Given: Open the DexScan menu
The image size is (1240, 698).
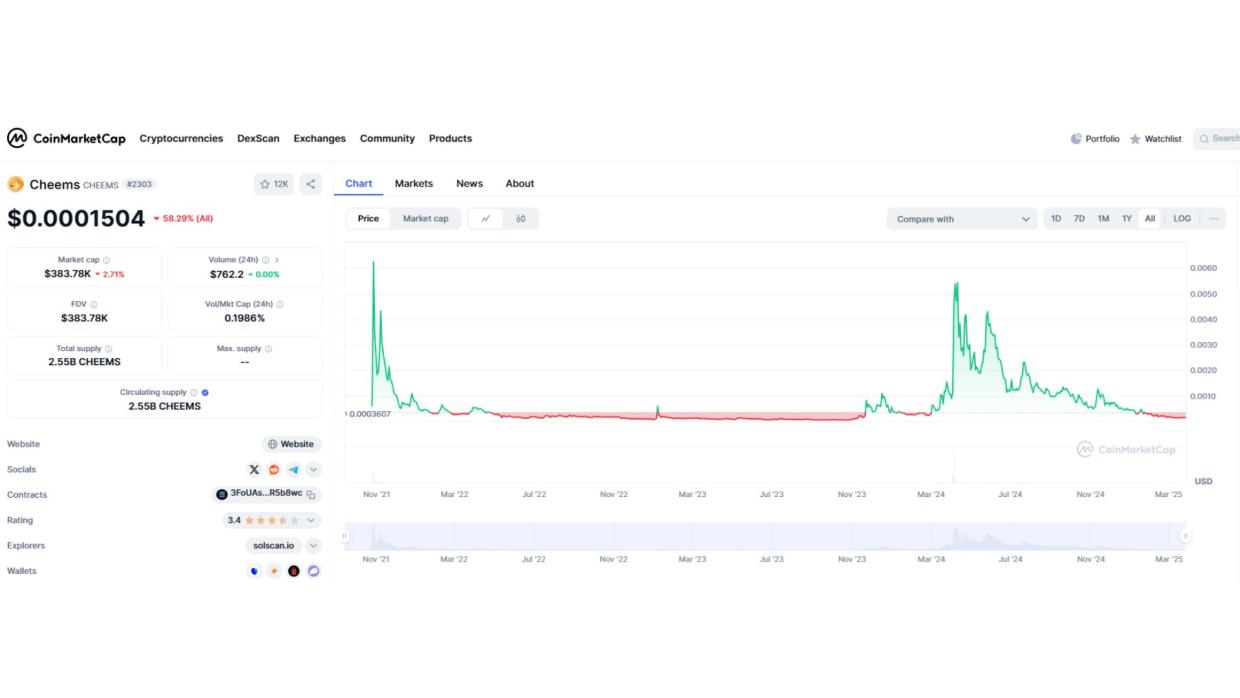Looking at the screenshot, I should pos(258,139).
